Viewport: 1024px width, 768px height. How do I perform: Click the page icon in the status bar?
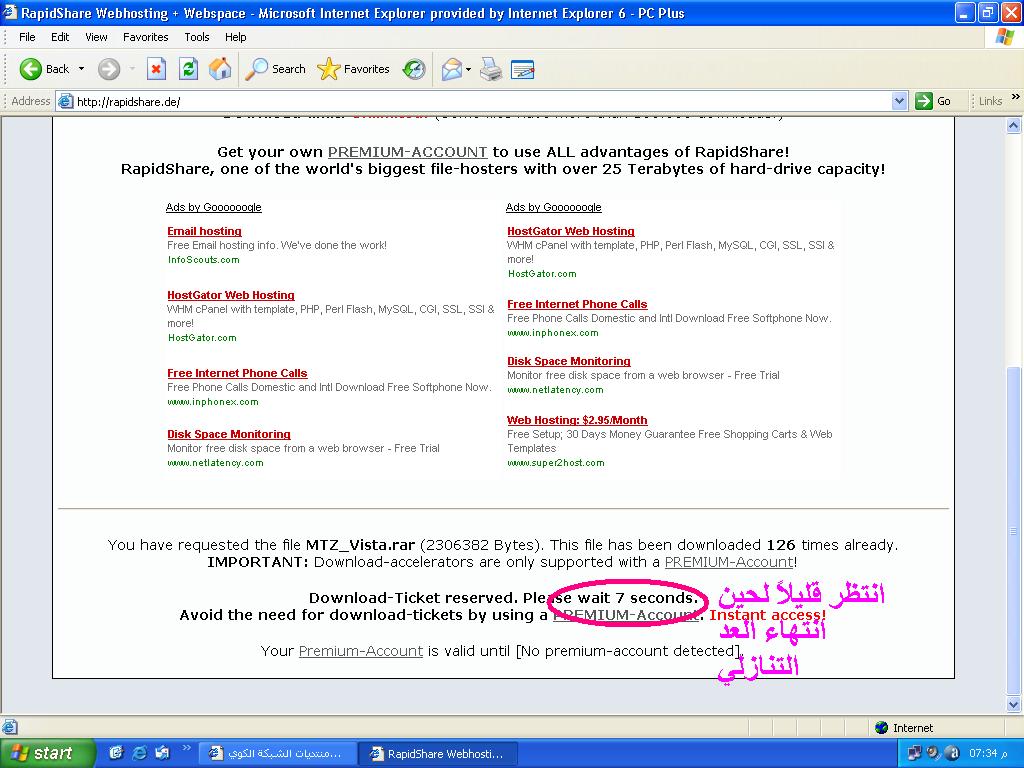click(9, 727)
